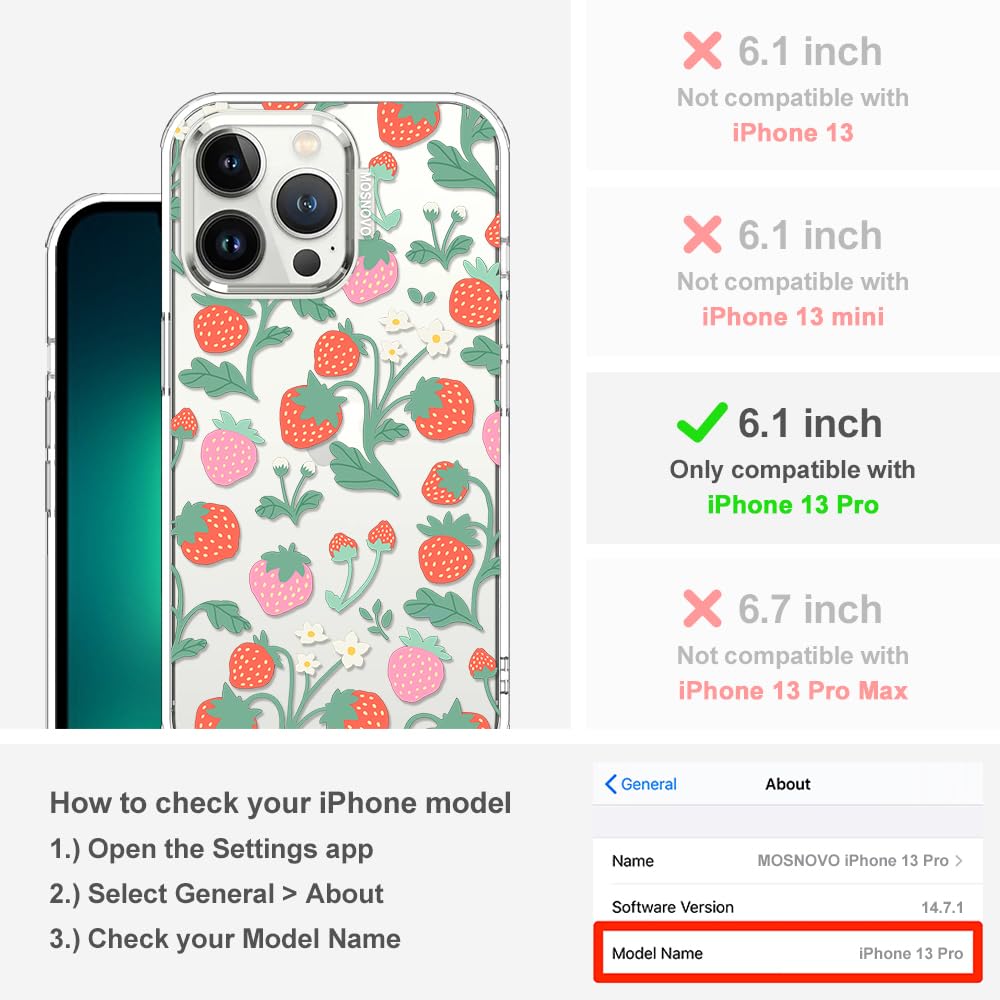Select the Software Version 14.7.1 row
This screenshot has width=1000, height=1000.
[788, 906]
